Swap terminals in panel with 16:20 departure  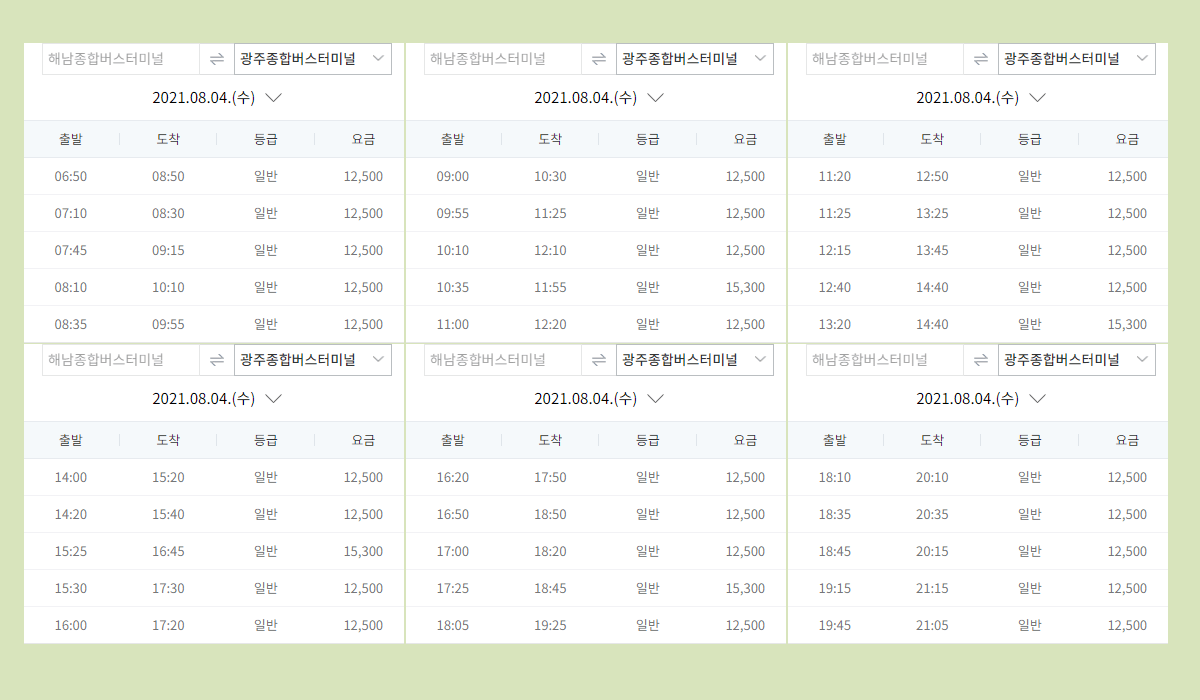tap(599, 359)
